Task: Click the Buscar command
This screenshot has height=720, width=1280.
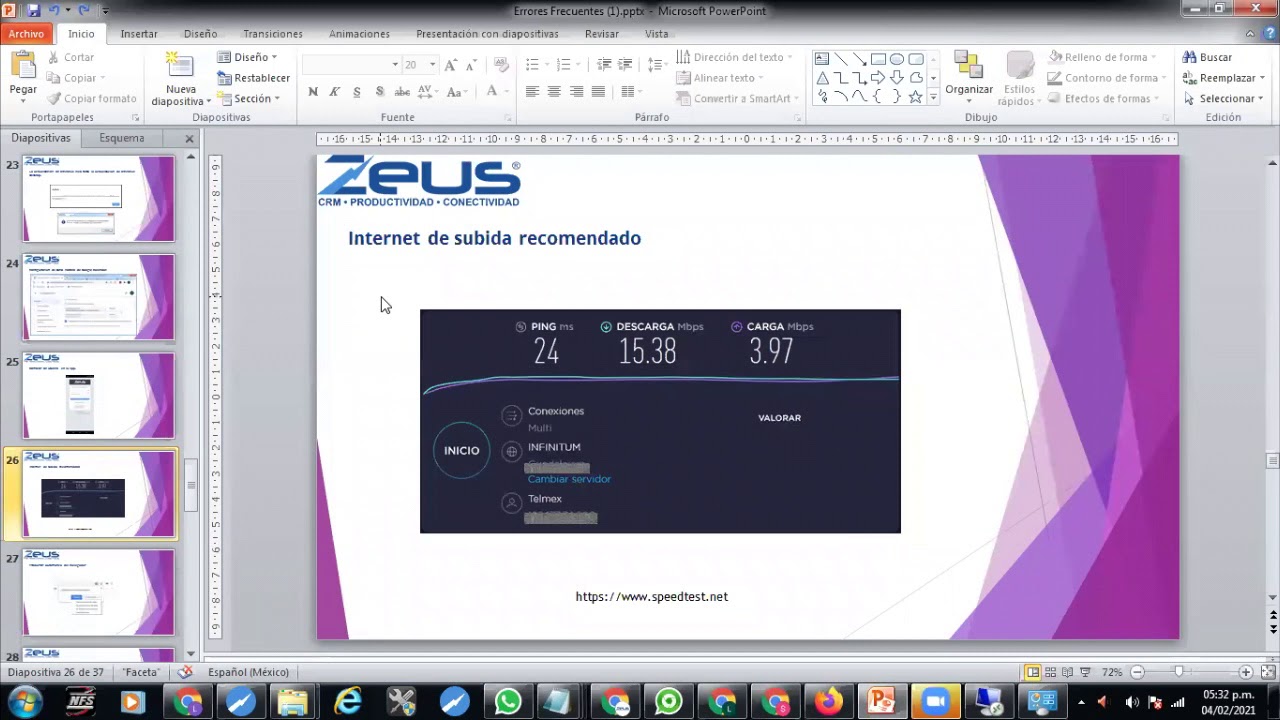Action: coord(1207,58)
